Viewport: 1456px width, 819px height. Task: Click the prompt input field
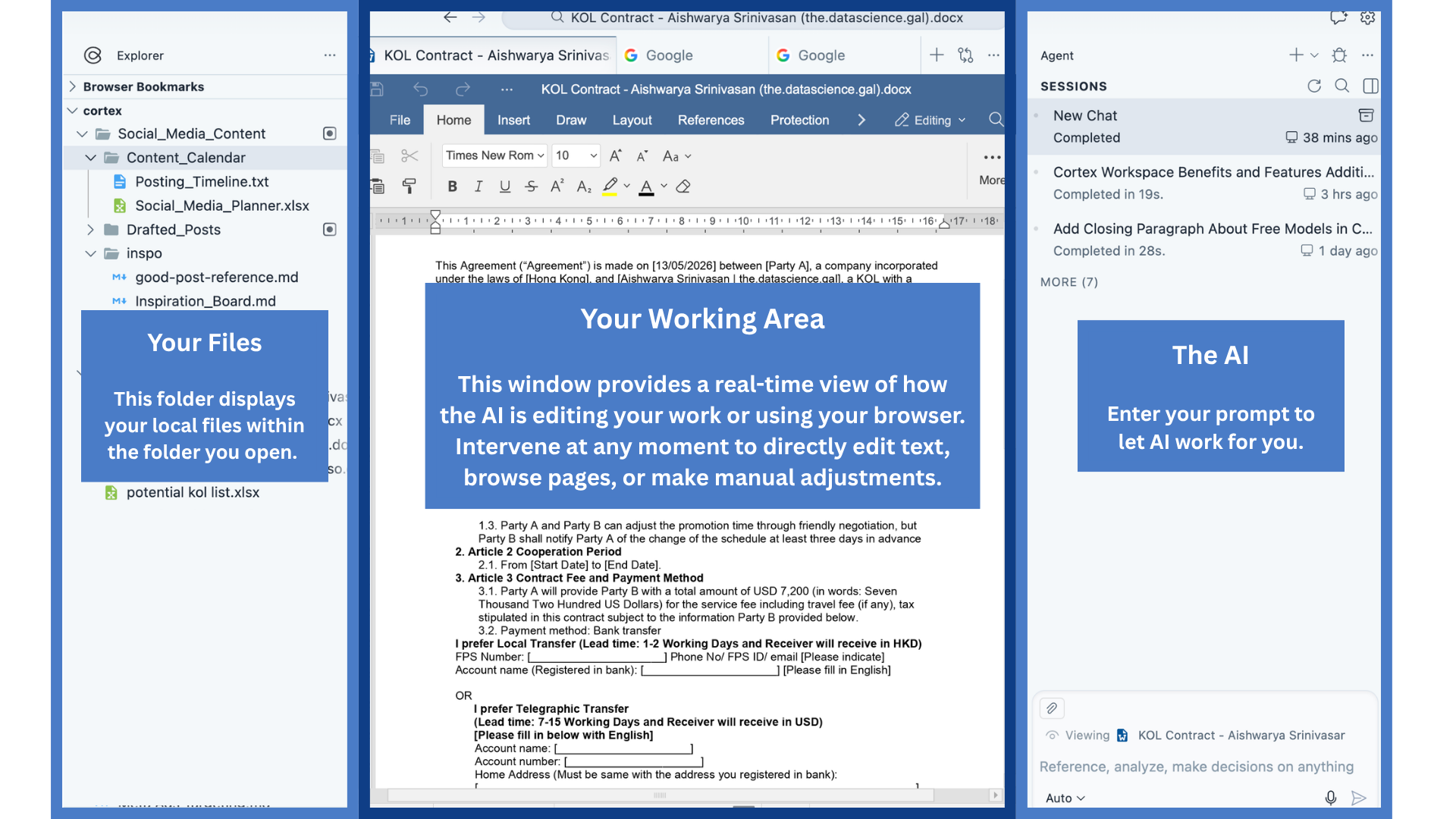click(1197, 767)
